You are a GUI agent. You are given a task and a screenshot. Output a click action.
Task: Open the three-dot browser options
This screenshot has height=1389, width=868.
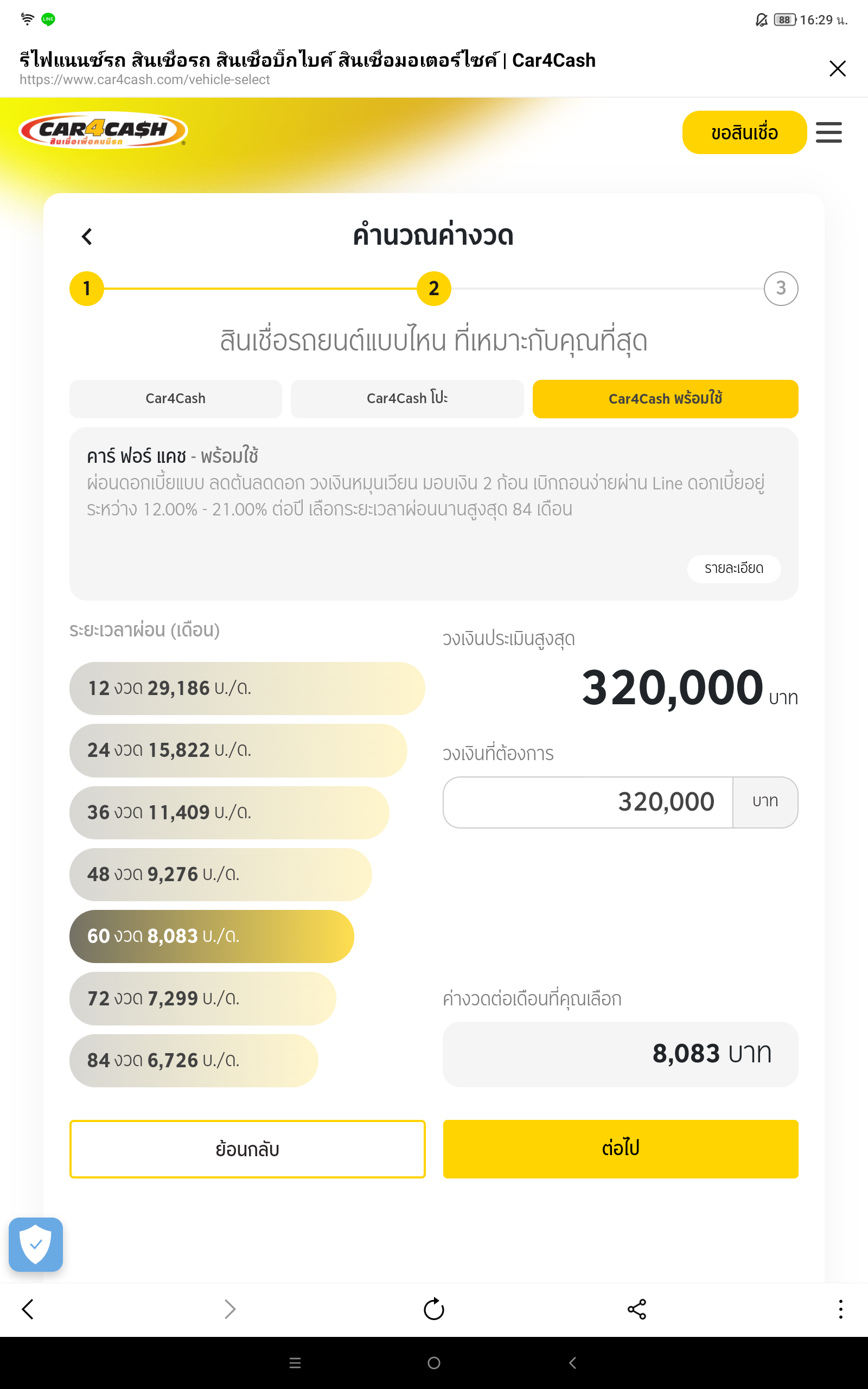point(840,1309)
